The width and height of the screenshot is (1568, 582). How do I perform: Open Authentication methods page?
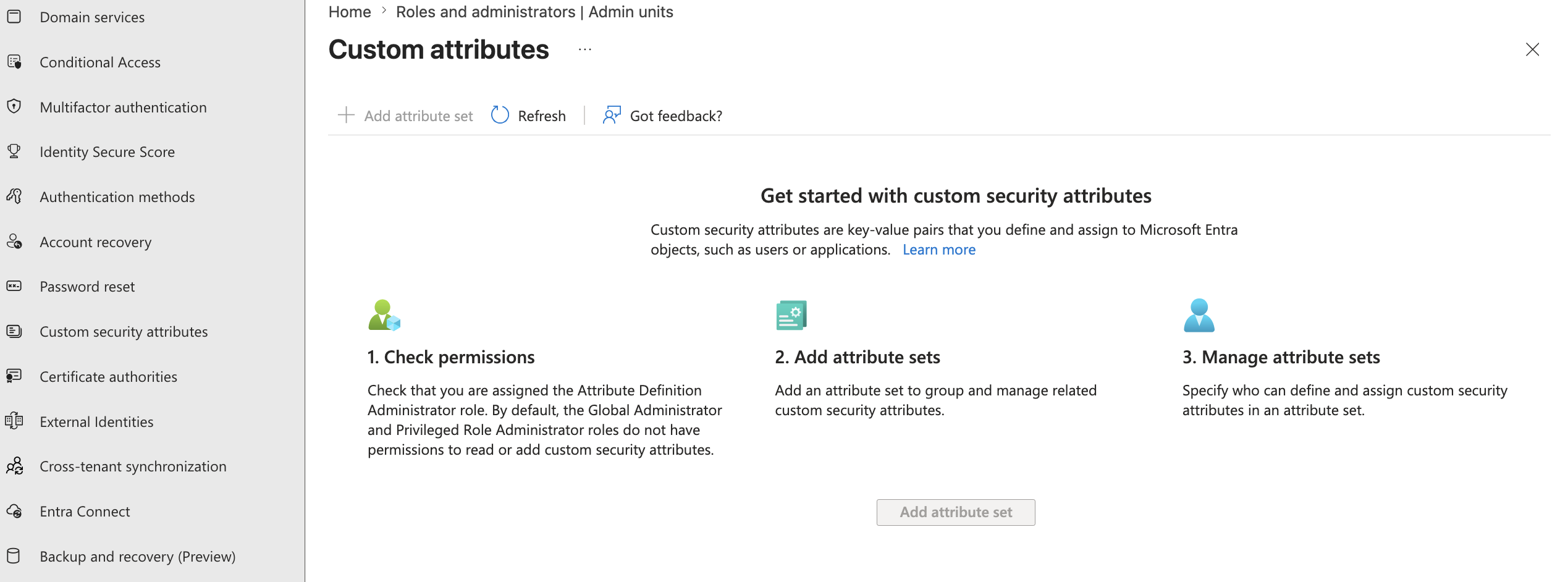point(117,197)
